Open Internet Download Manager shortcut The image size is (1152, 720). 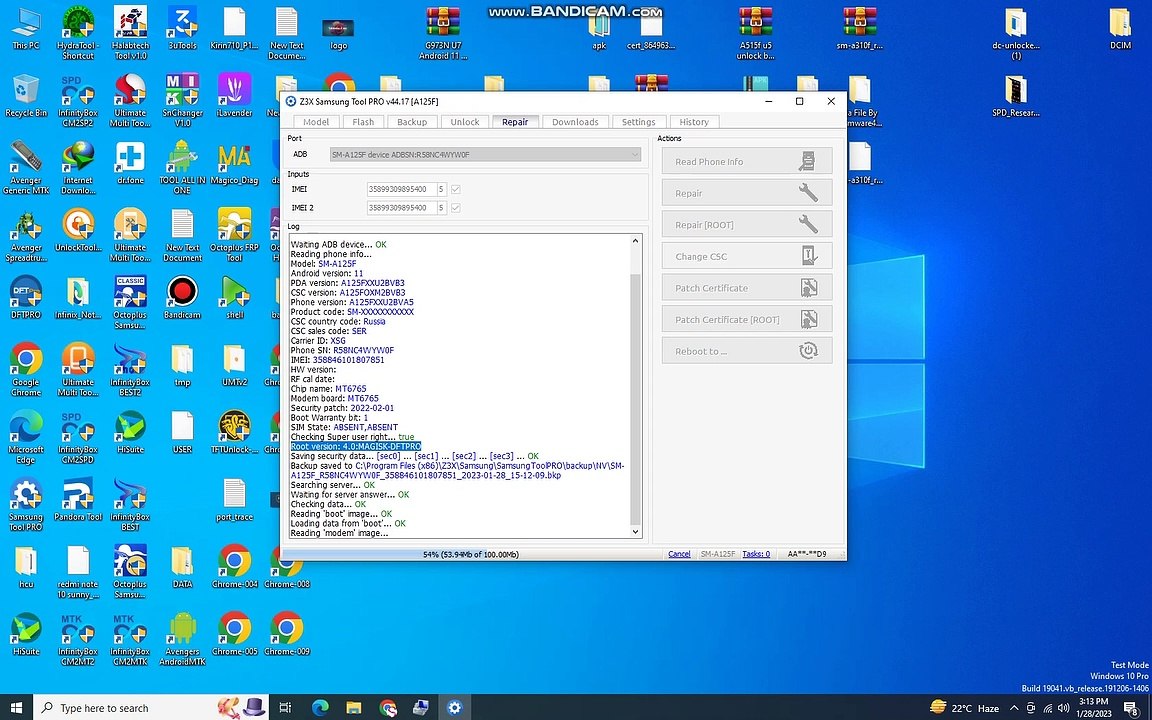(x=78, y=168)
